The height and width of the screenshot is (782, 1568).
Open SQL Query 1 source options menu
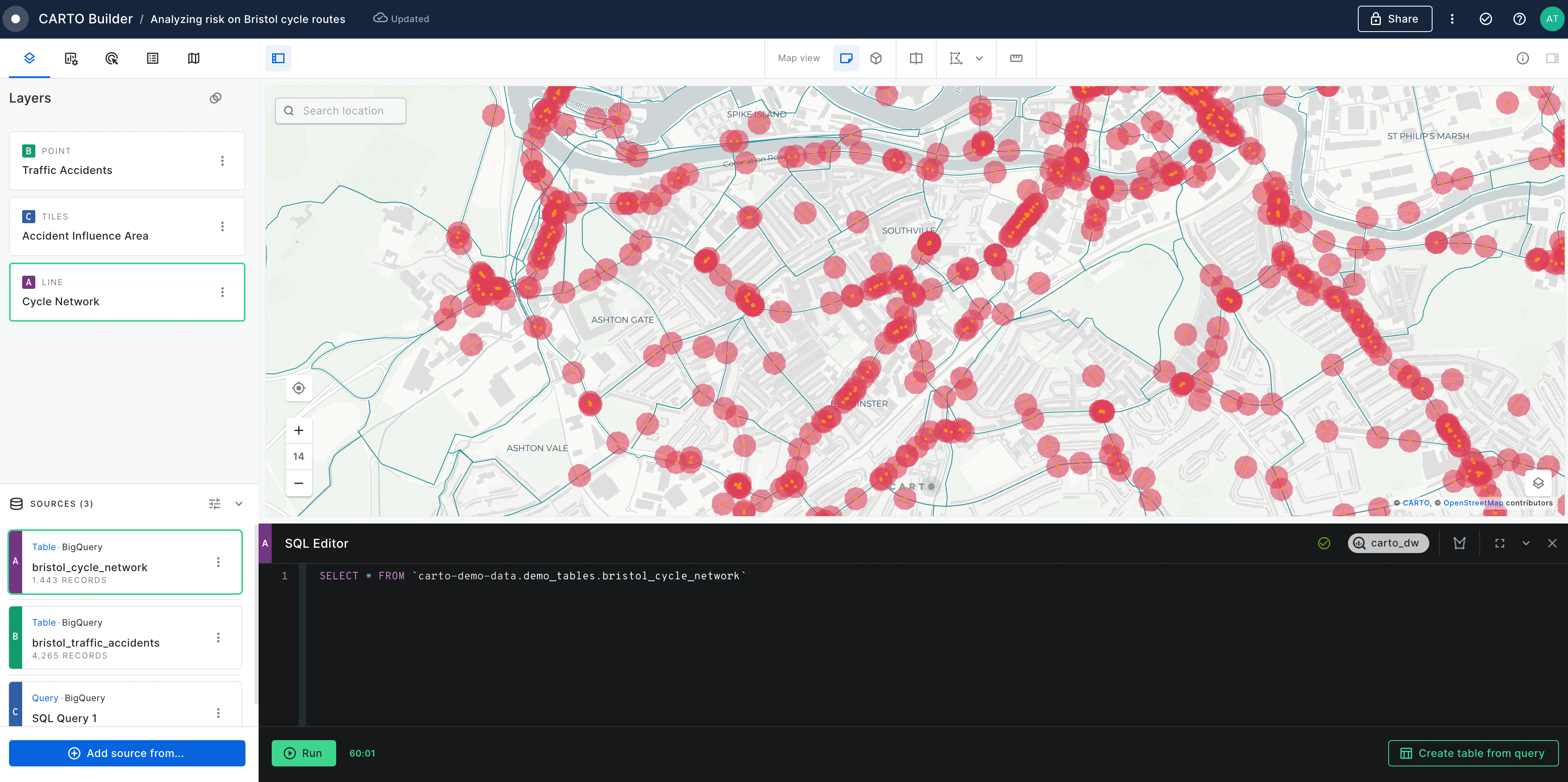click(218, 713)
